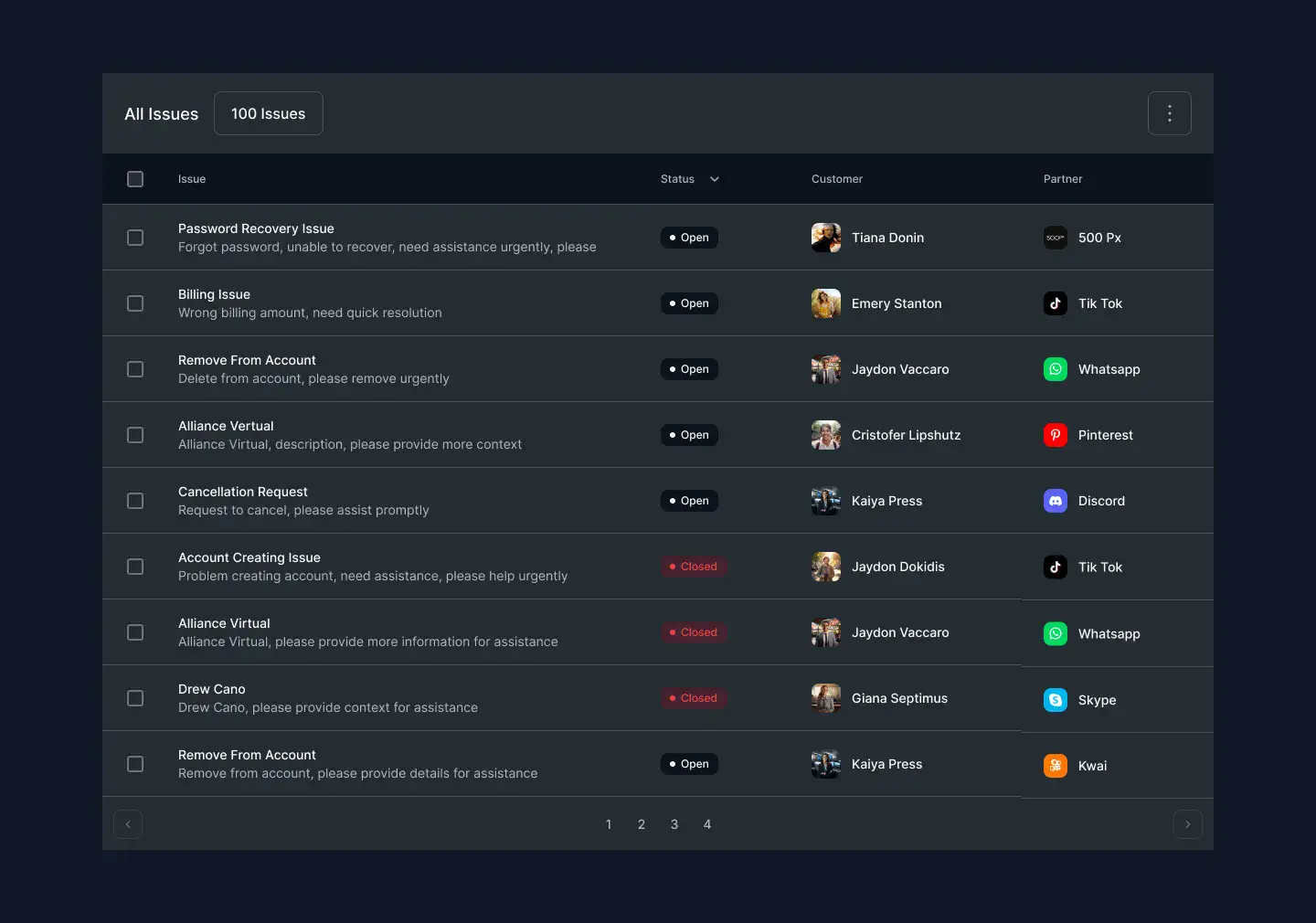Go to next page with right arrow
The height and width of the screenshot is (923, 1316).
1188,824
